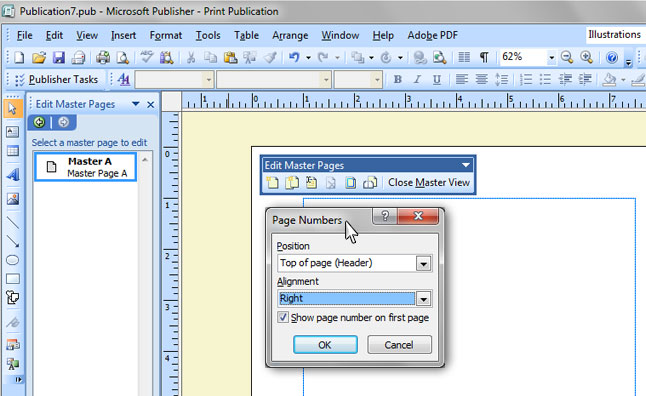Toggle Underline formatting

pyautogui.click(x=437, y=79)
